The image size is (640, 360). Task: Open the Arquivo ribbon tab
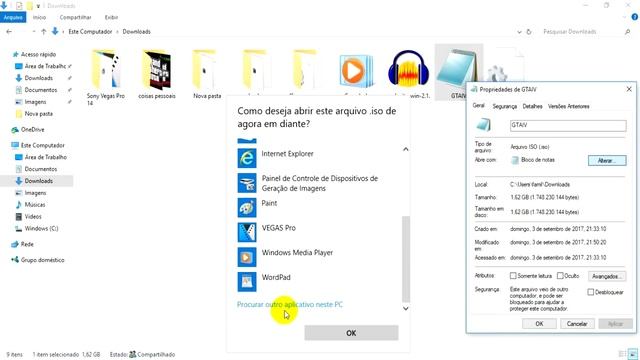(x=13, y=17)
